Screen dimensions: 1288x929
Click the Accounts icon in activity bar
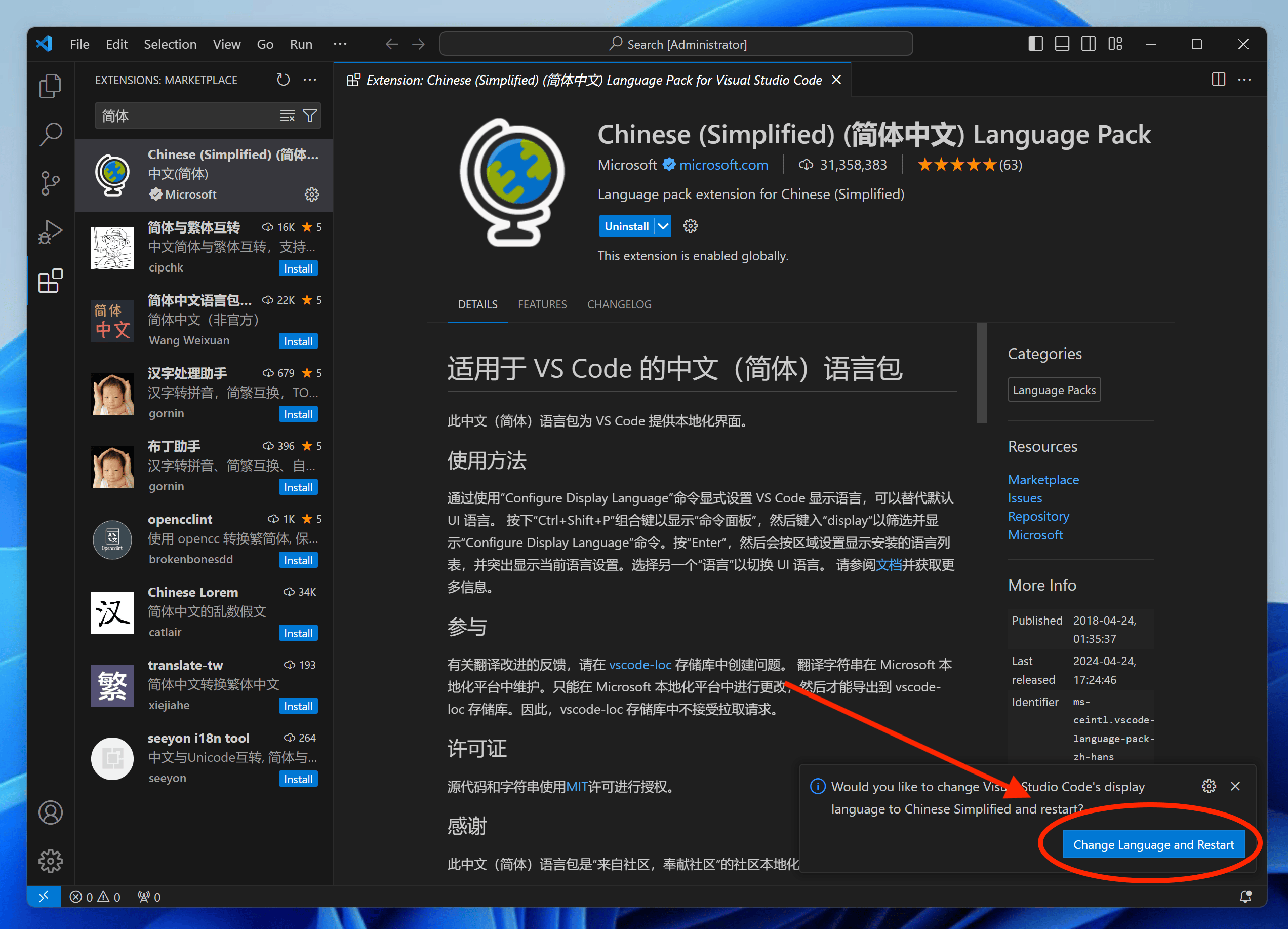pyautogui.click(x=50, y=812)
